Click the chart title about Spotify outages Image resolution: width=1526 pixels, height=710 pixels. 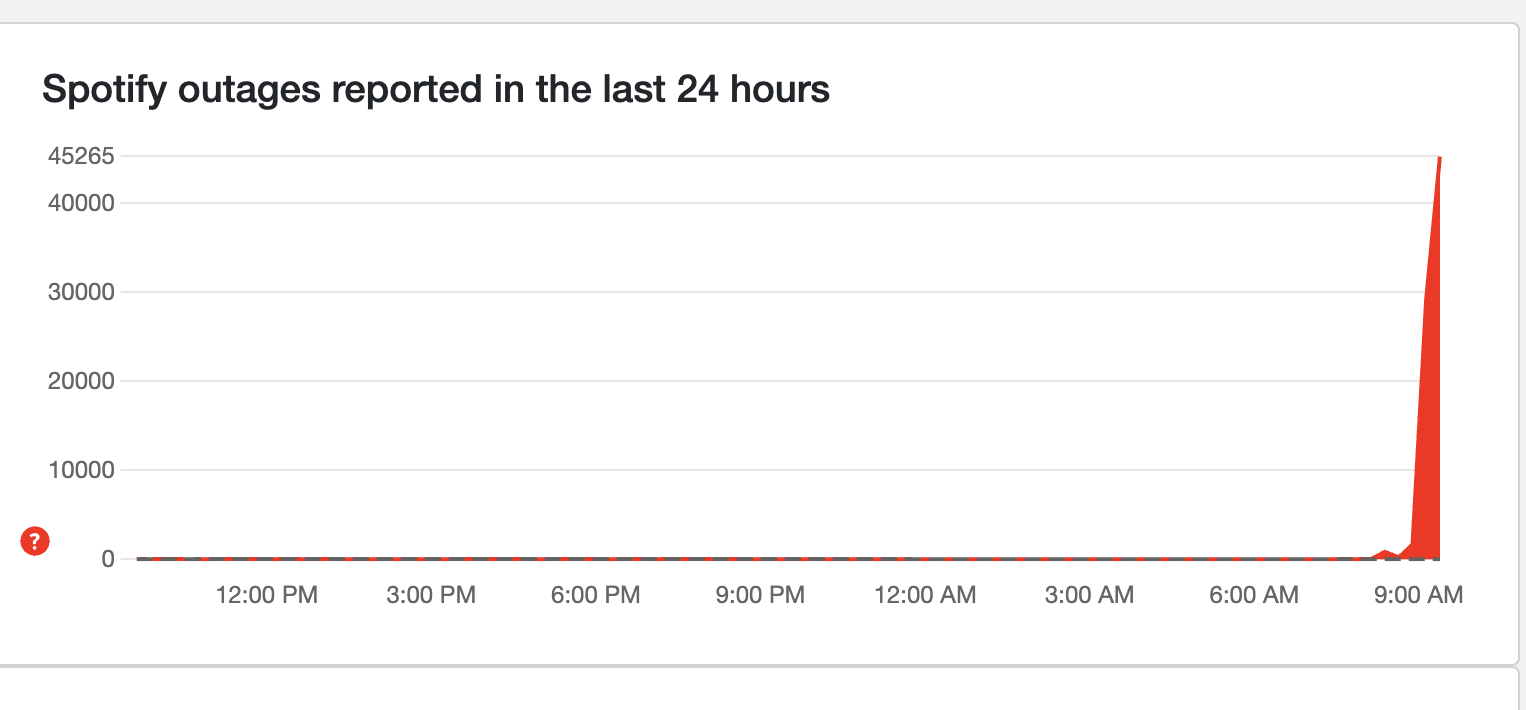436,90
